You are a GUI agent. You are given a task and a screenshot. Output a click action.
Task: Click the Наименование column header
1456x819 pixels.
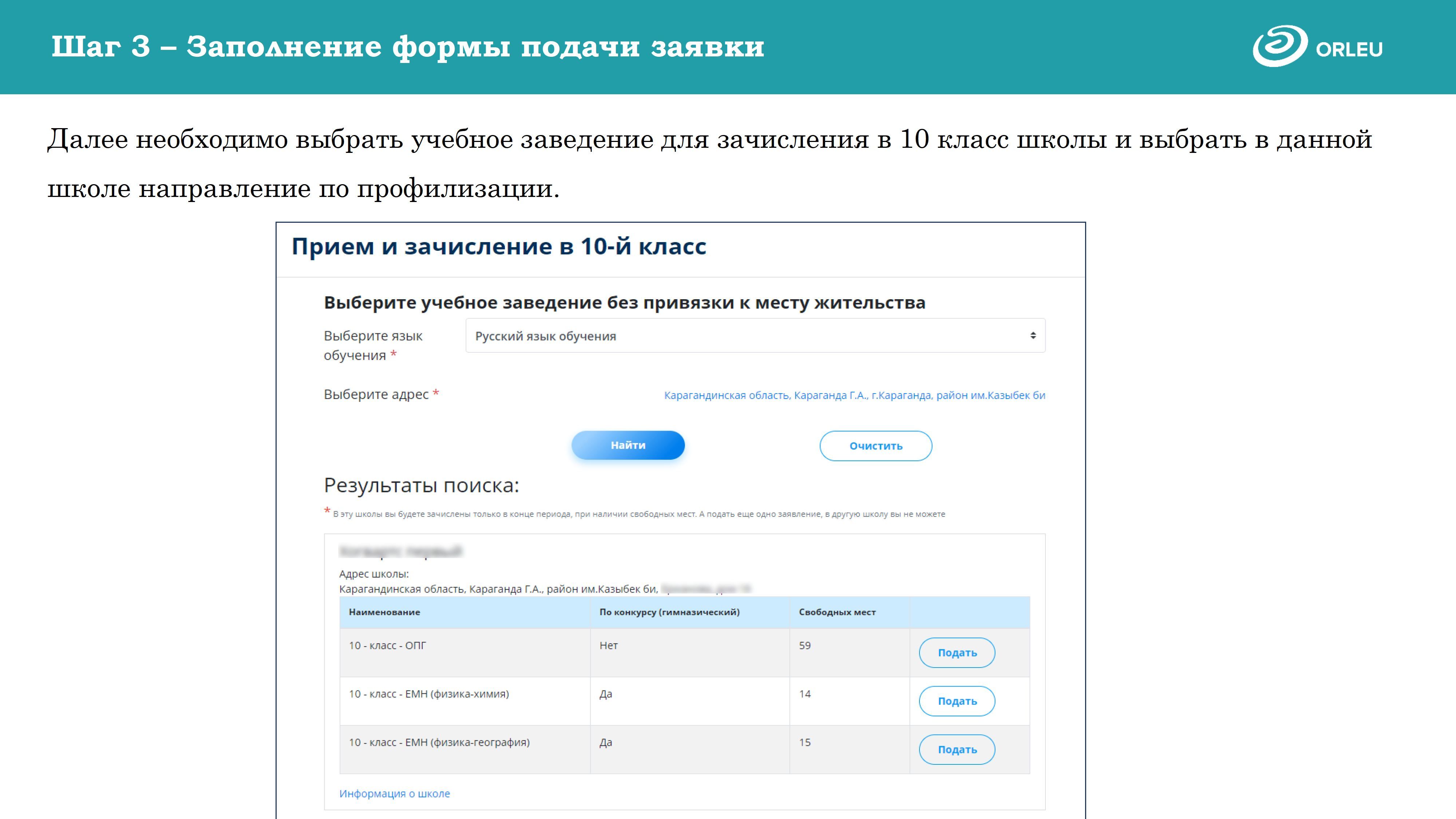[x=384, y=612]
